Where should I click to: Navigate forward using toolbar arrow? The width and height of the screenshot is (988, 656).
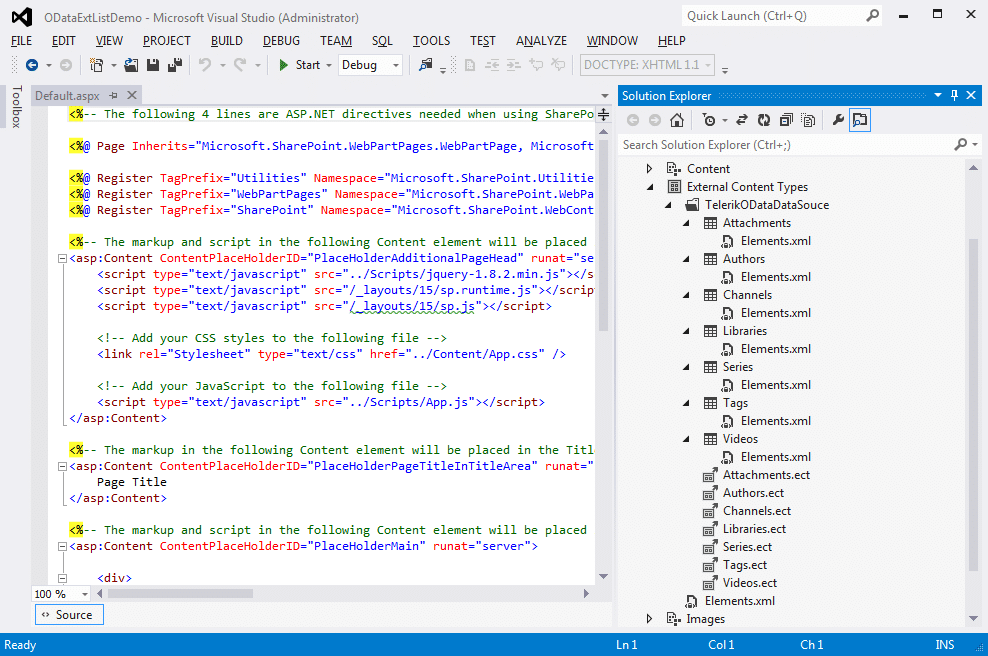point(66,65)
